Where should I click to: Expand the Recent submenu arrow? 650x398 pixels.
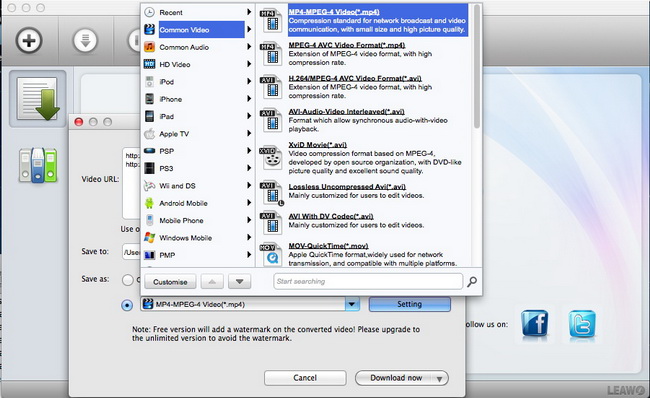[249, 12]
